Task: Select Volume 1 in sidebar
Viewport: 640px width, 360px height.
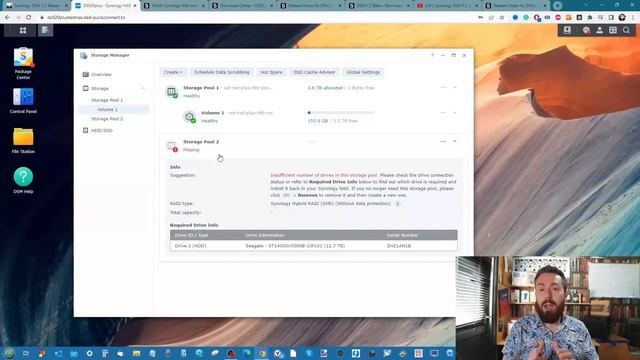Action: [107, 109]
